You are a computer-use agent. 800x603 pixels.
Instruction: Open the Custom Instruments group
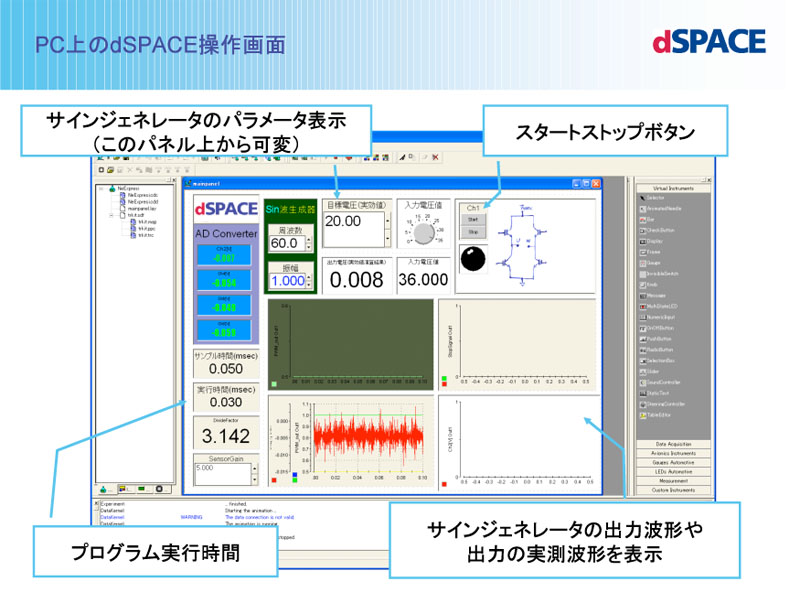click(x=673, y=490)
